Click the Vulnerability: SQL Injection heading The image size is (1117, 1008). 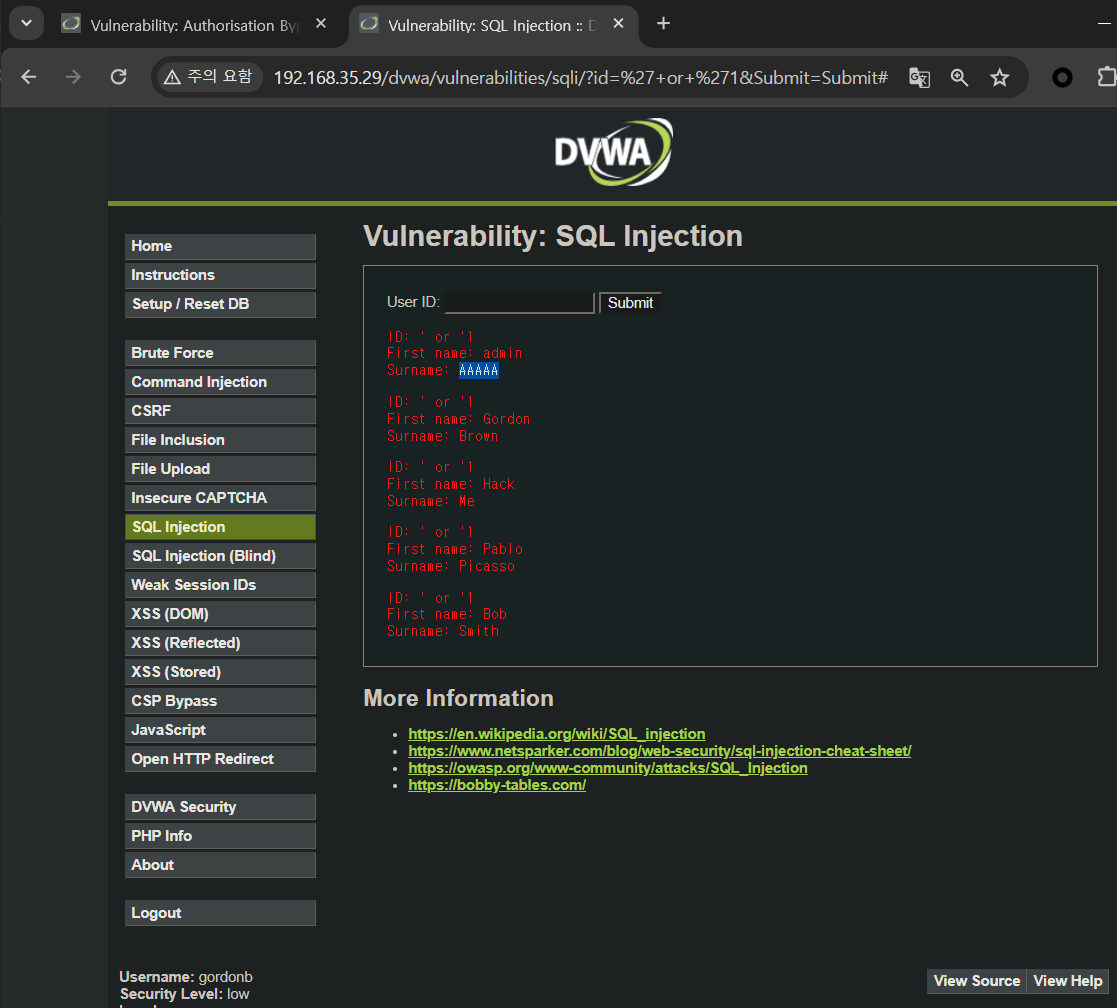click(553, 236)
